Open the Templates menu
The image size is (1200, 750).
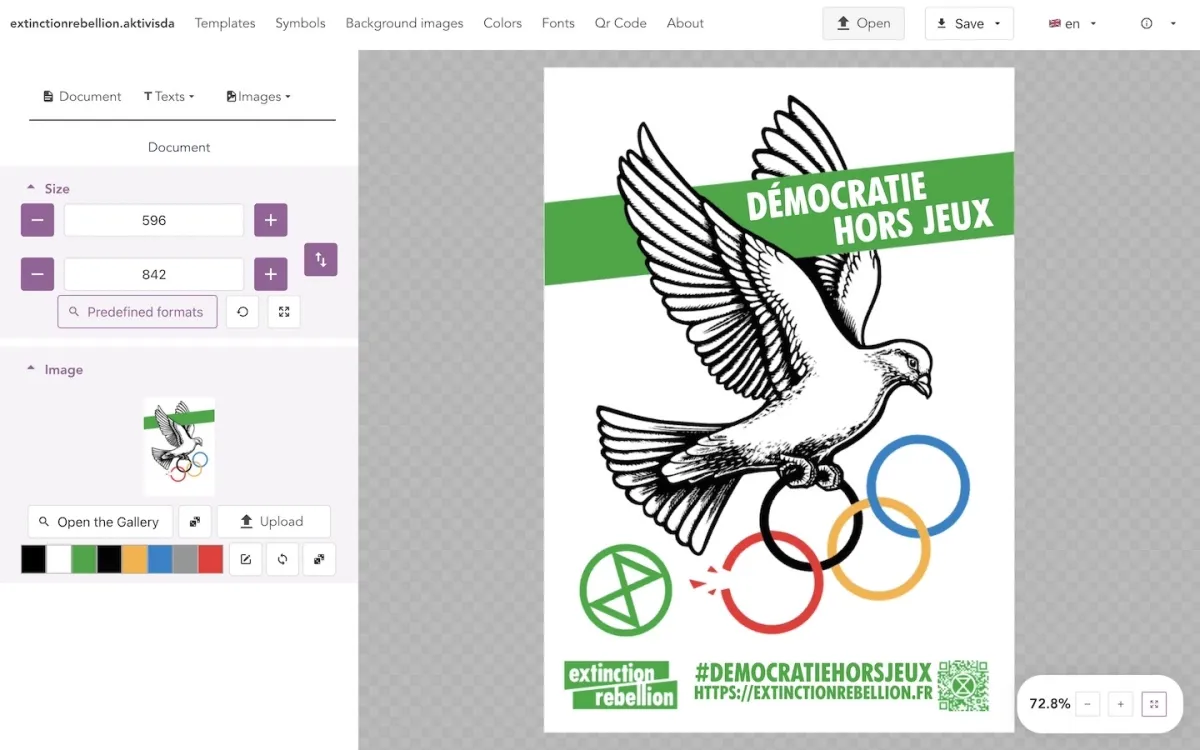[225, 23]
